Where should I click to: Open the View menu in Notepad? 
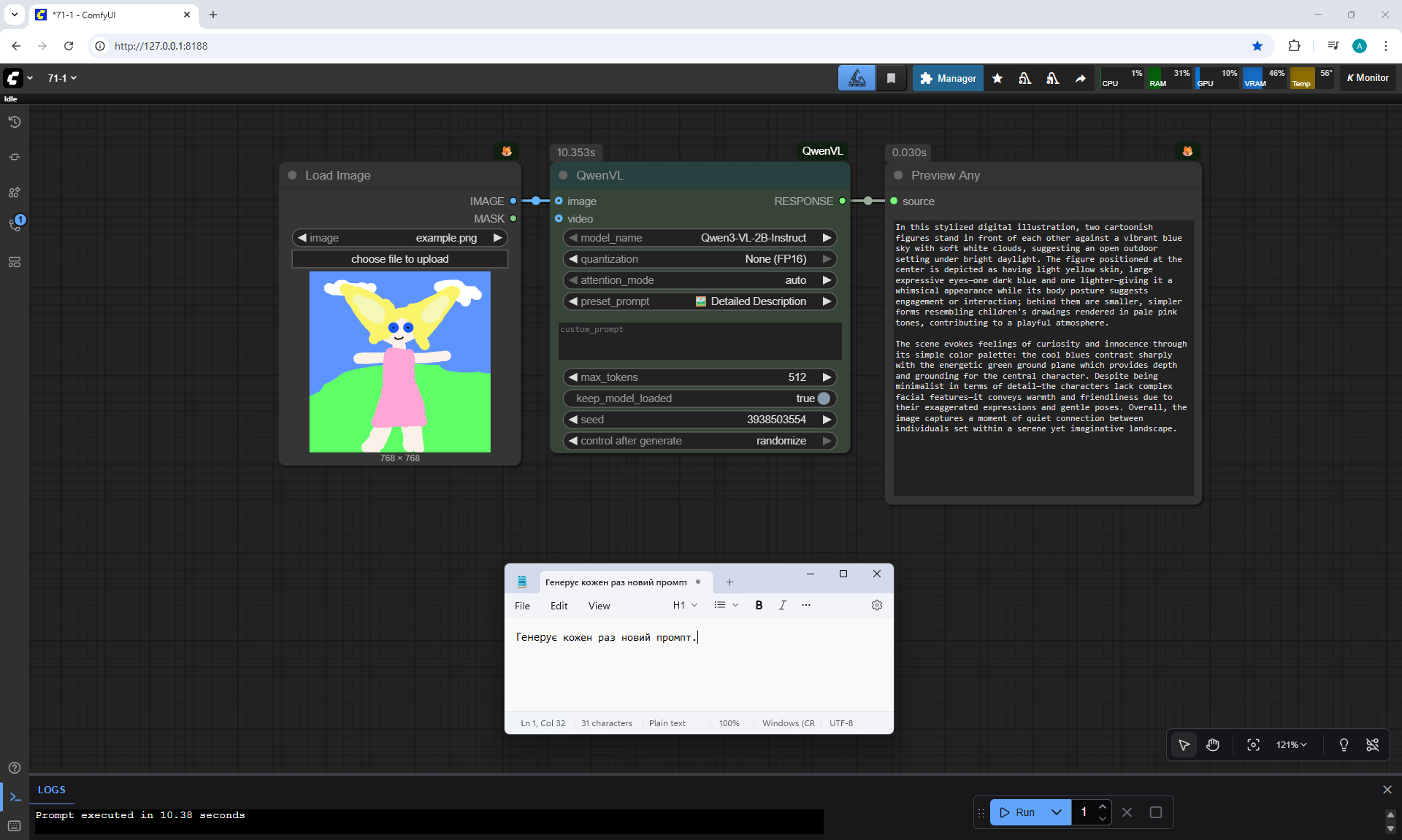coord(599,606)
